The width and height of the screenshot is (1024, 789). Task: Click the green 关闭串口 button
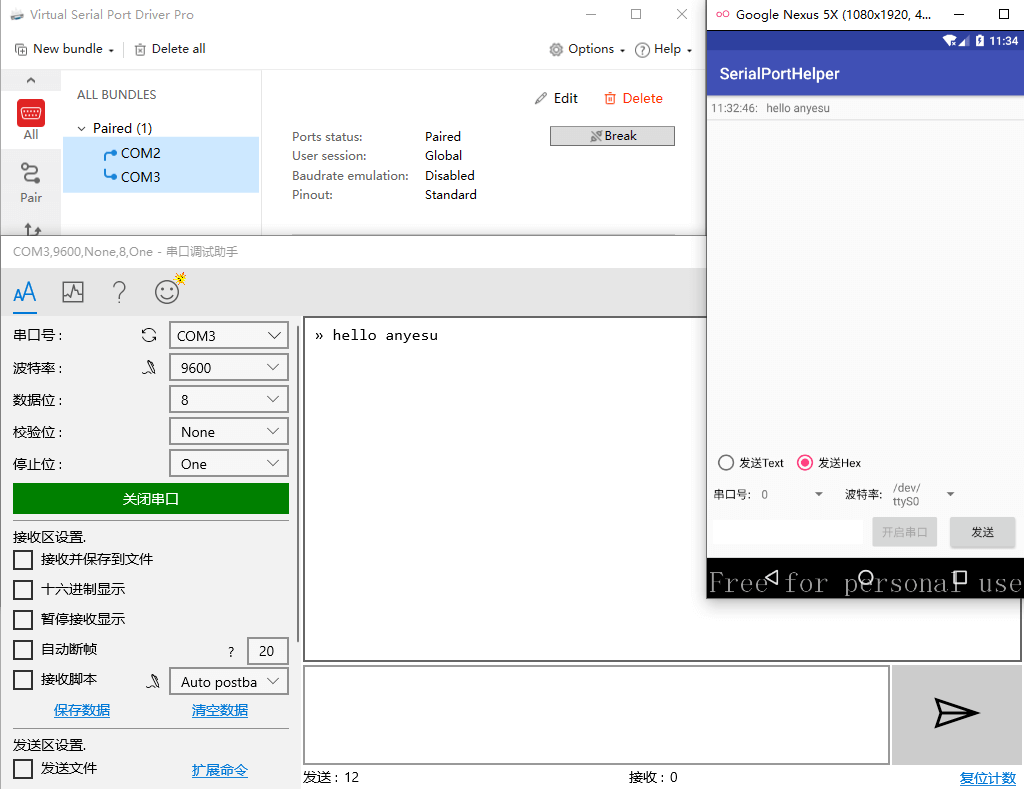151,499
